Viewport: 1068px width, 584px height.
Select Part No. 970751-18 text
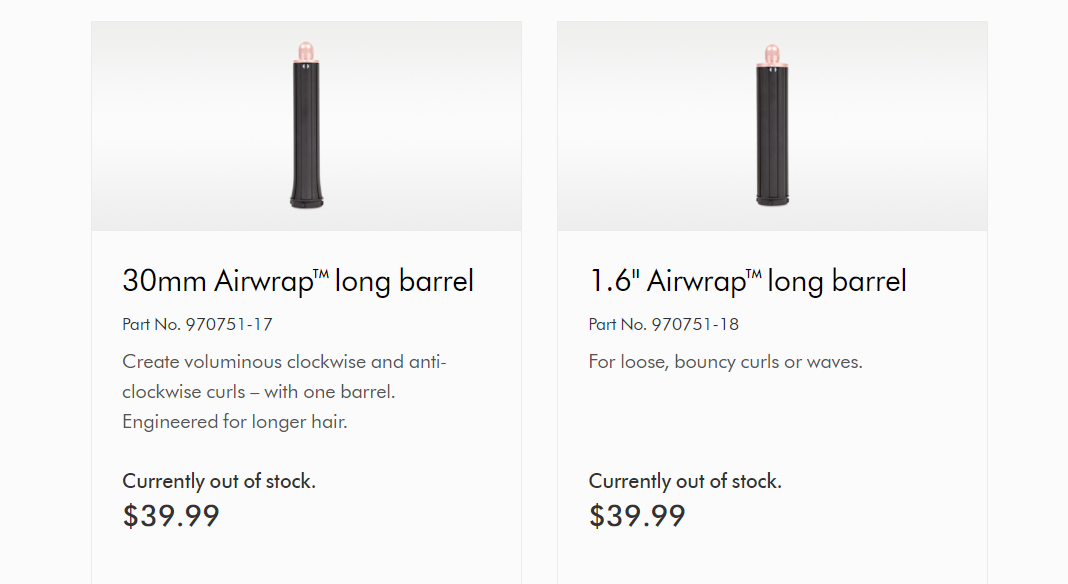[x=664, y=324]
